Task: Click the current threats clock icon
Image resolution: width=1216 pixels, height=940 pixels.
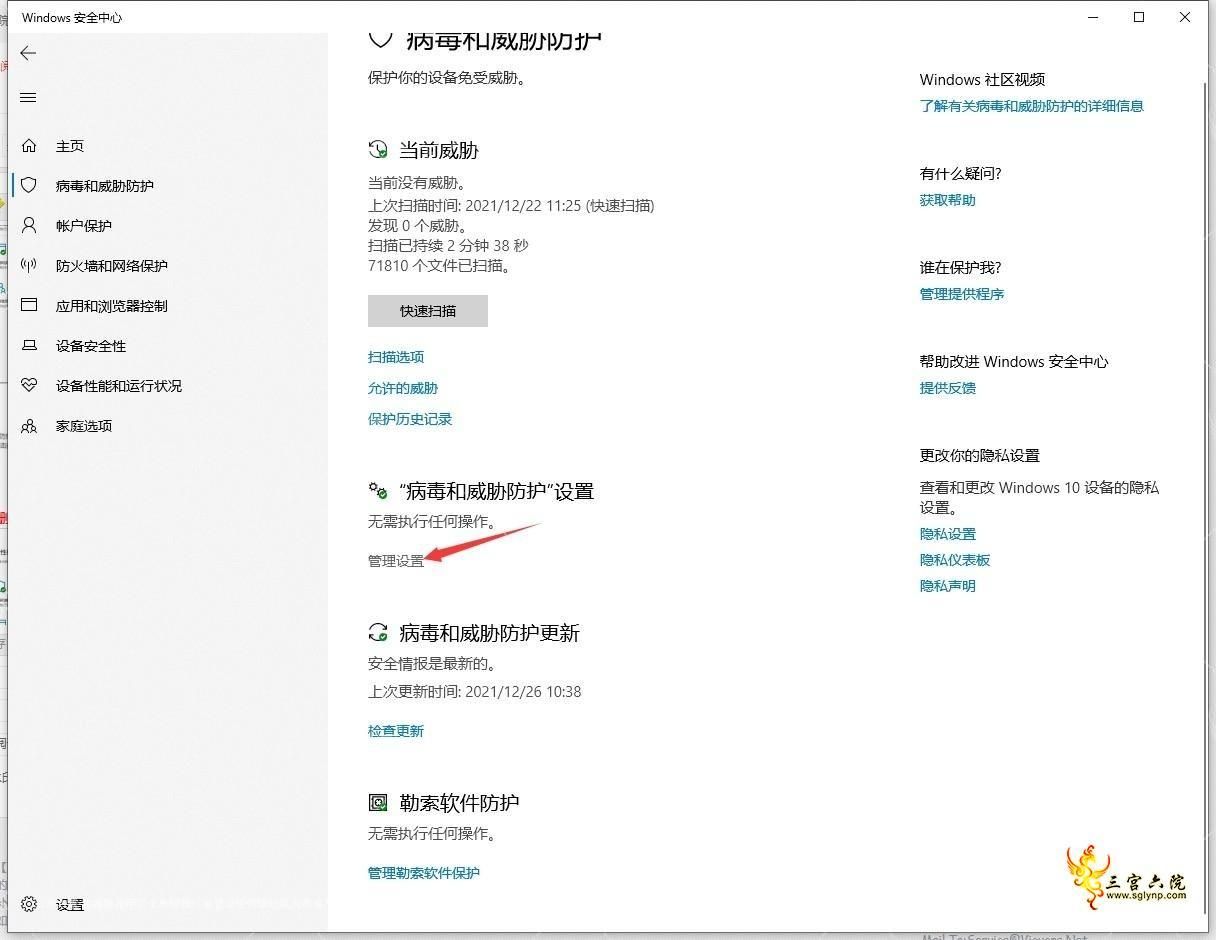Action: tap(378, 150)
